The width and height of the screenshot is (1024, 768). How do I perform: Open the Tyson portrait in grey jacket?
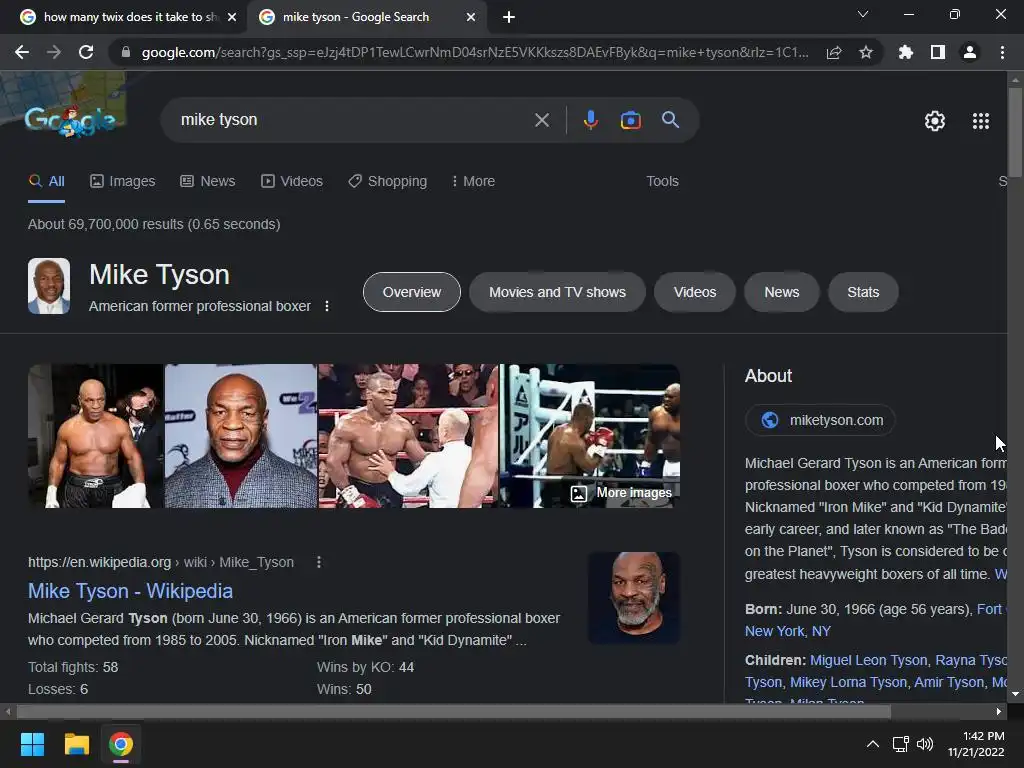240,436
